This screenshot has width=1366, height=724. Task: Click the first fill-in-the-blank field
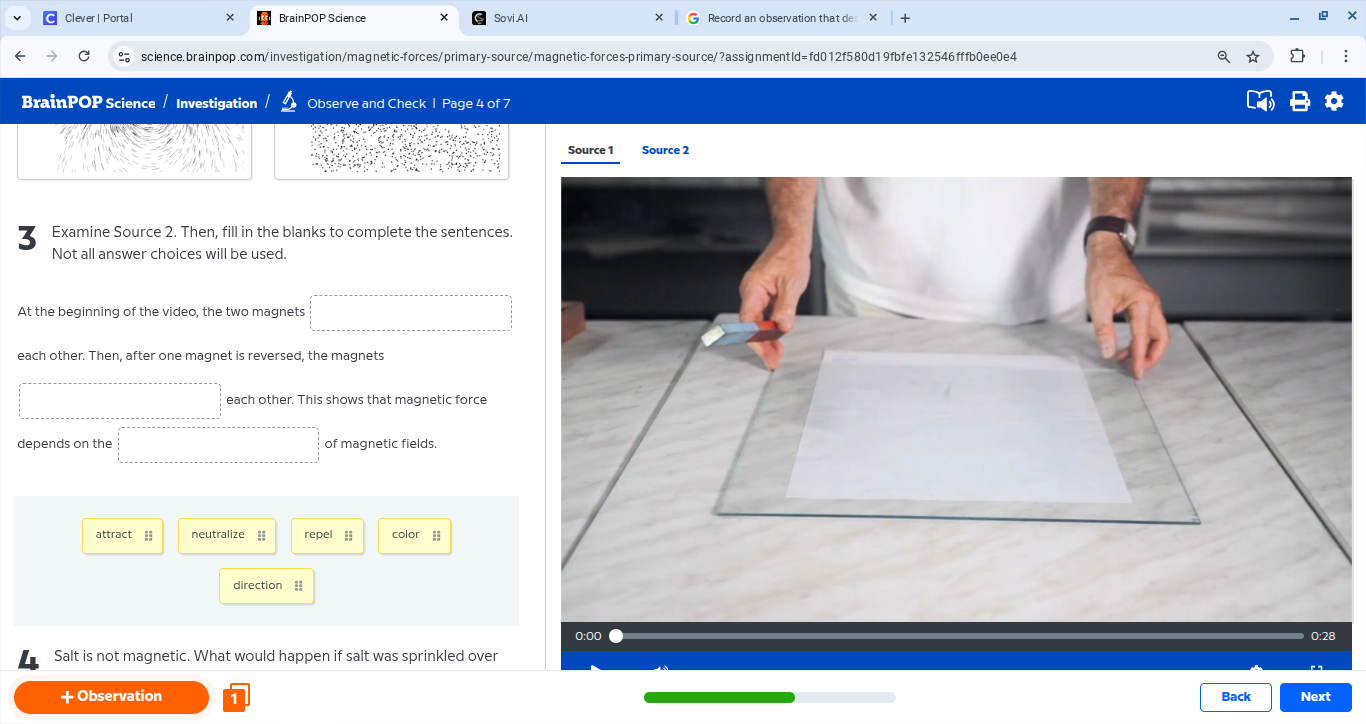(x=410, y=312)
